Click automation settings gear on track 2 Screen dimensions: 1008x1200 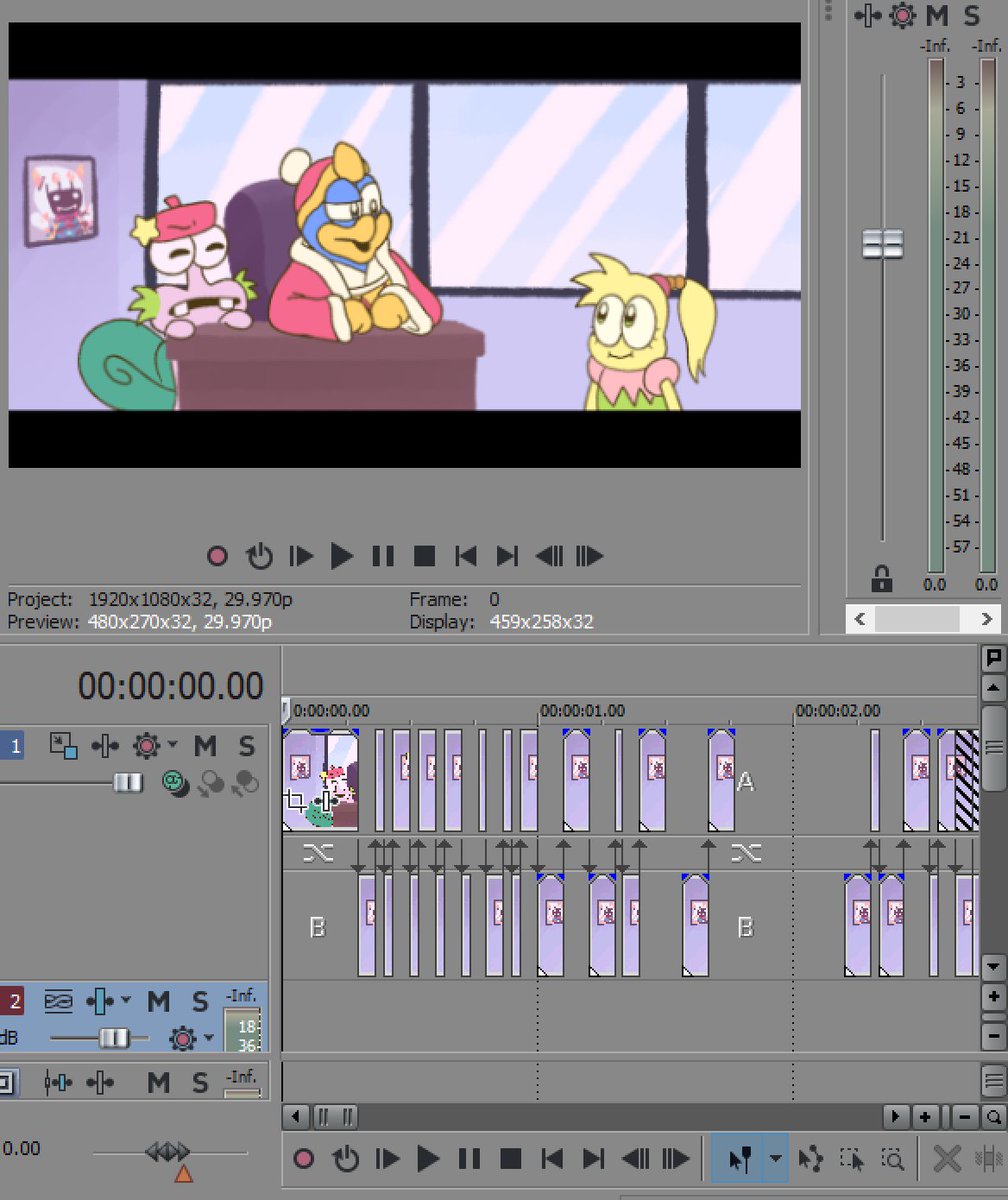click(x=182, y=1039)
